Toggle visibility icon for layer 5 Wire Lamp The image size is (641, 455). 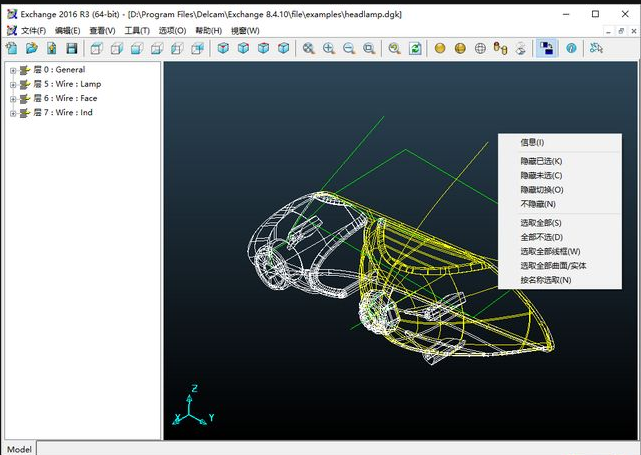[25, 84]
